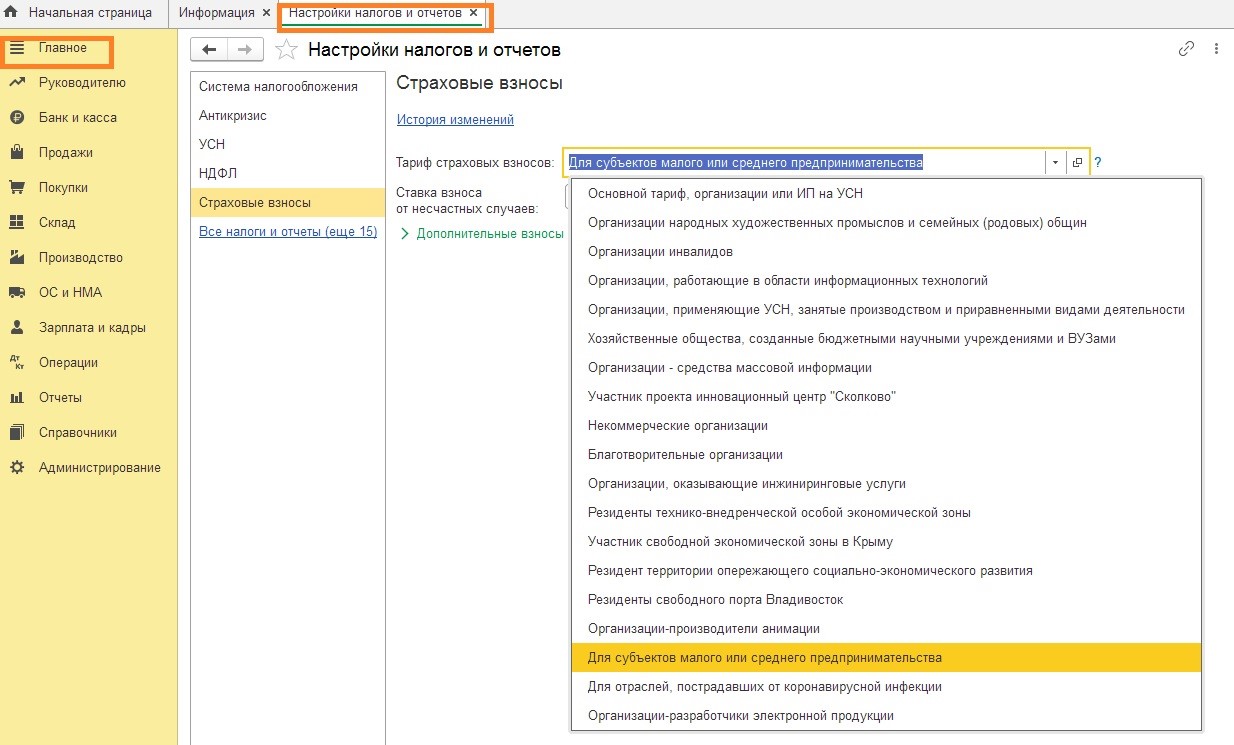
Task: Go back with the left arrow button
Action: coord(209,50)
